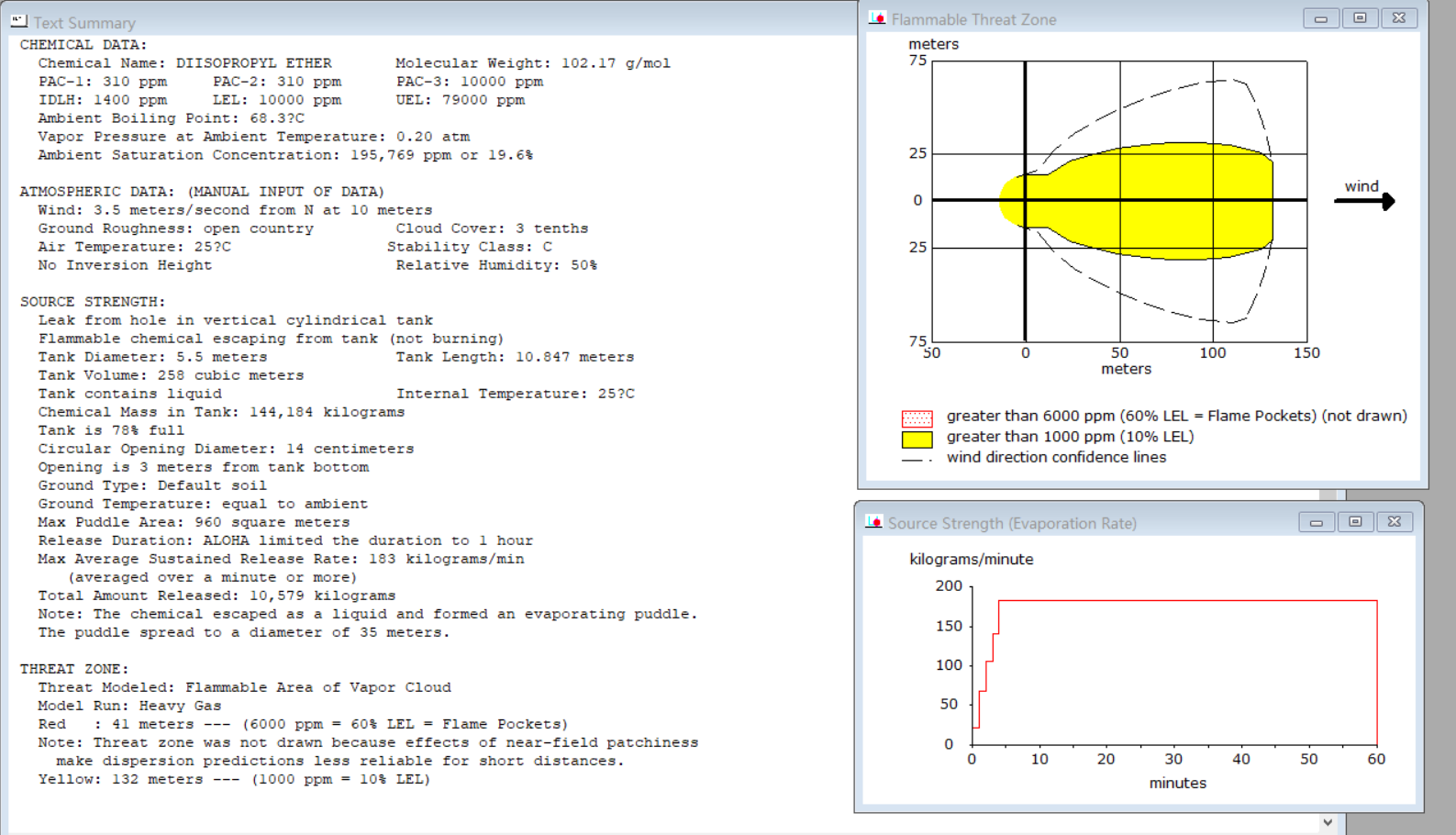Close the Flammable Threat Zone window
Screen dimensions: 1456x835
1399,18
